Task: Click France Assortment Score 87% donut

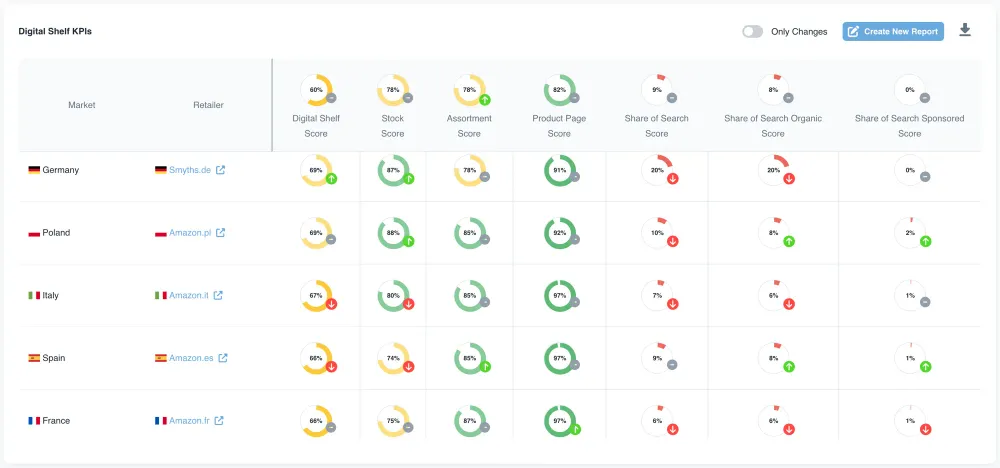Action: point(470,421)
